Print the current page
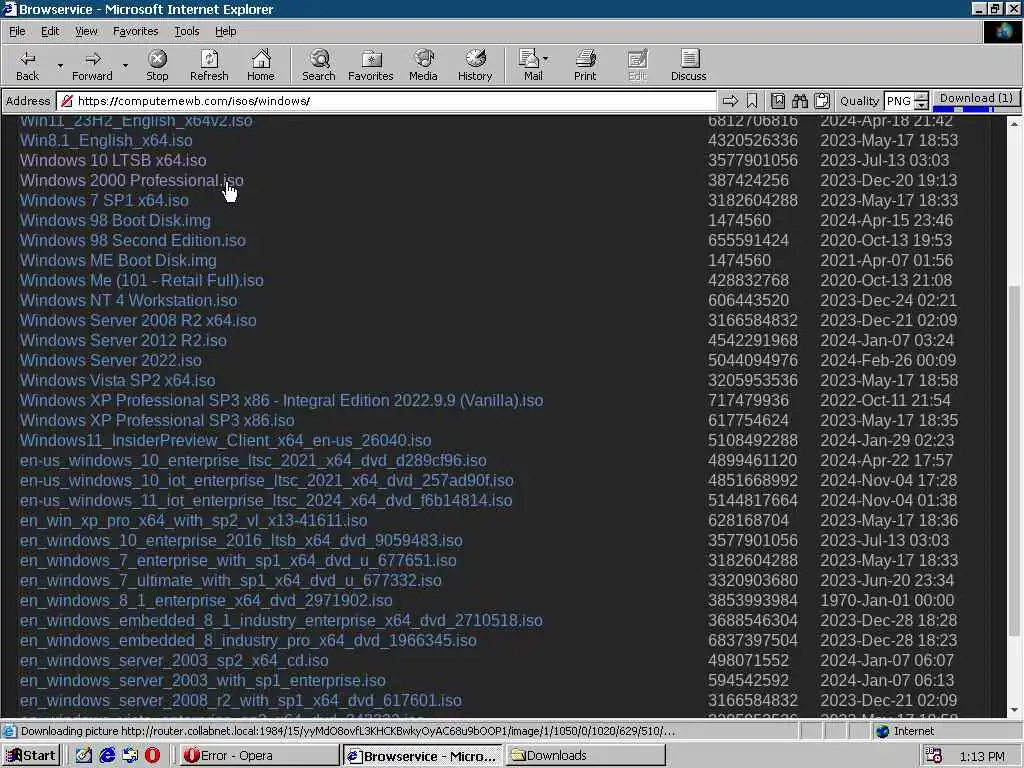The height and width of the screenshot is (768, 1024). (585, 65)
